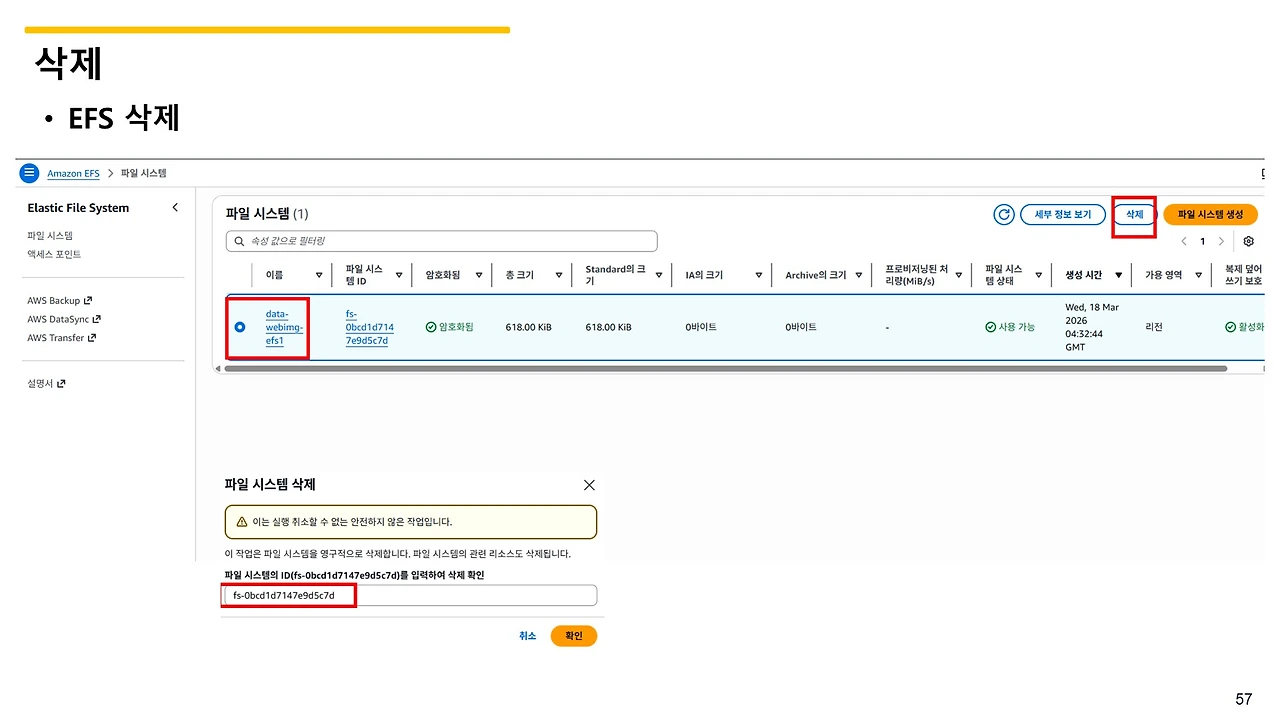Go to Amazon EFS breadcrumb link
This screenshot has width=1280, height=720.
pos(73,174)
